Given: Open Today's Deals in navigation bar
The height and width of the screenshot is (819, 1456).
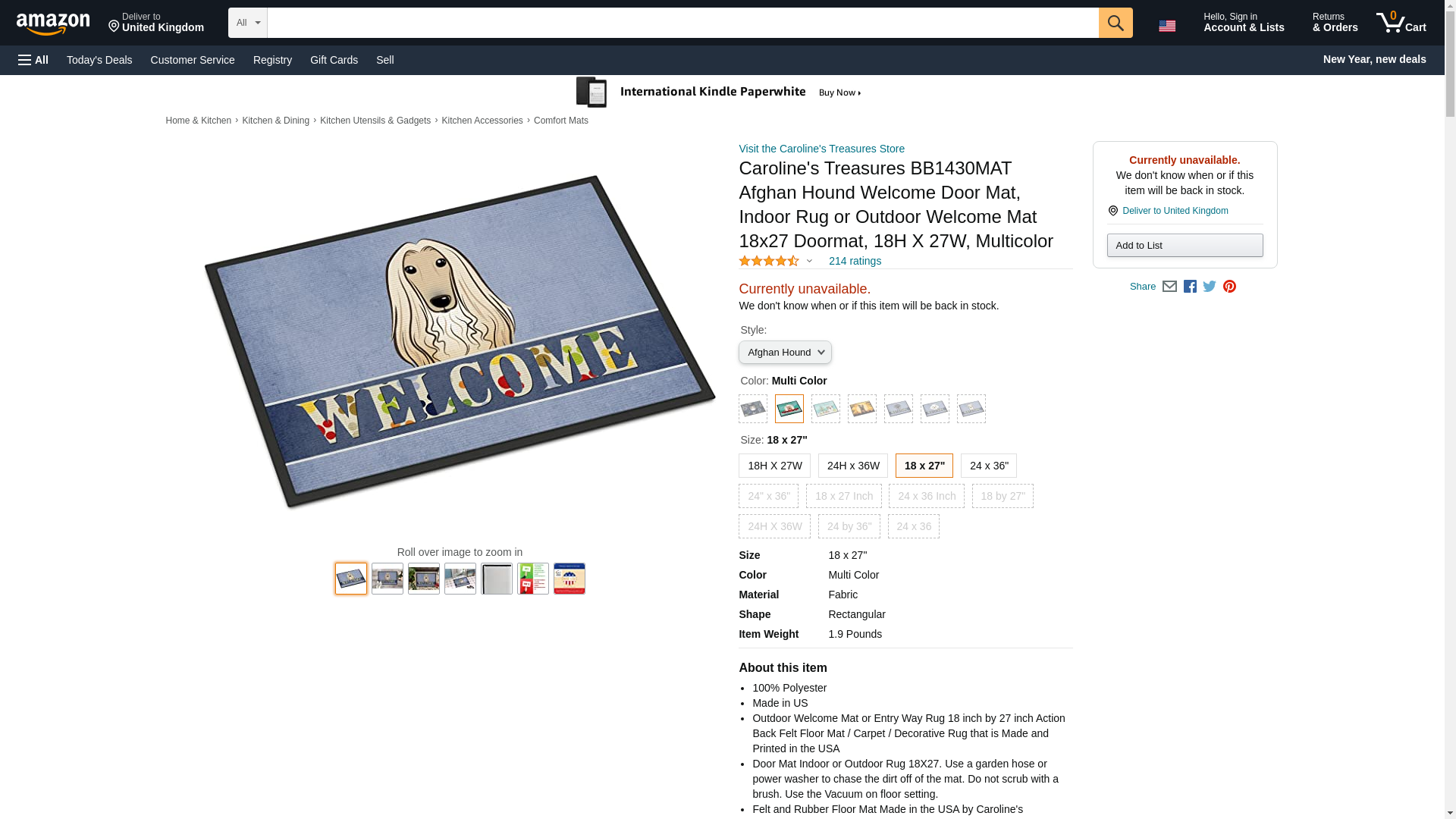Looking at the screenshot, I should coord(99,60).
